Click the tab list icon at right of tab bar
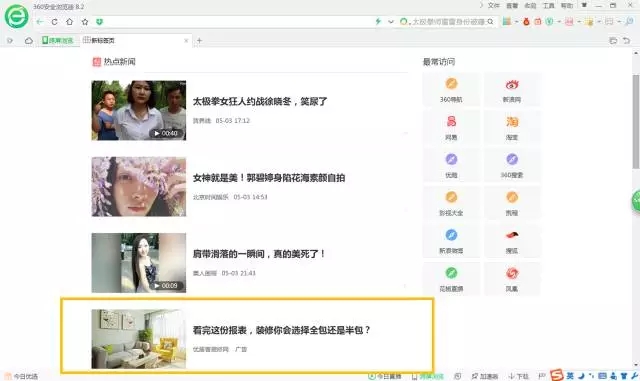This screenshot has height=381, width=640. click(x=613, y=40)
